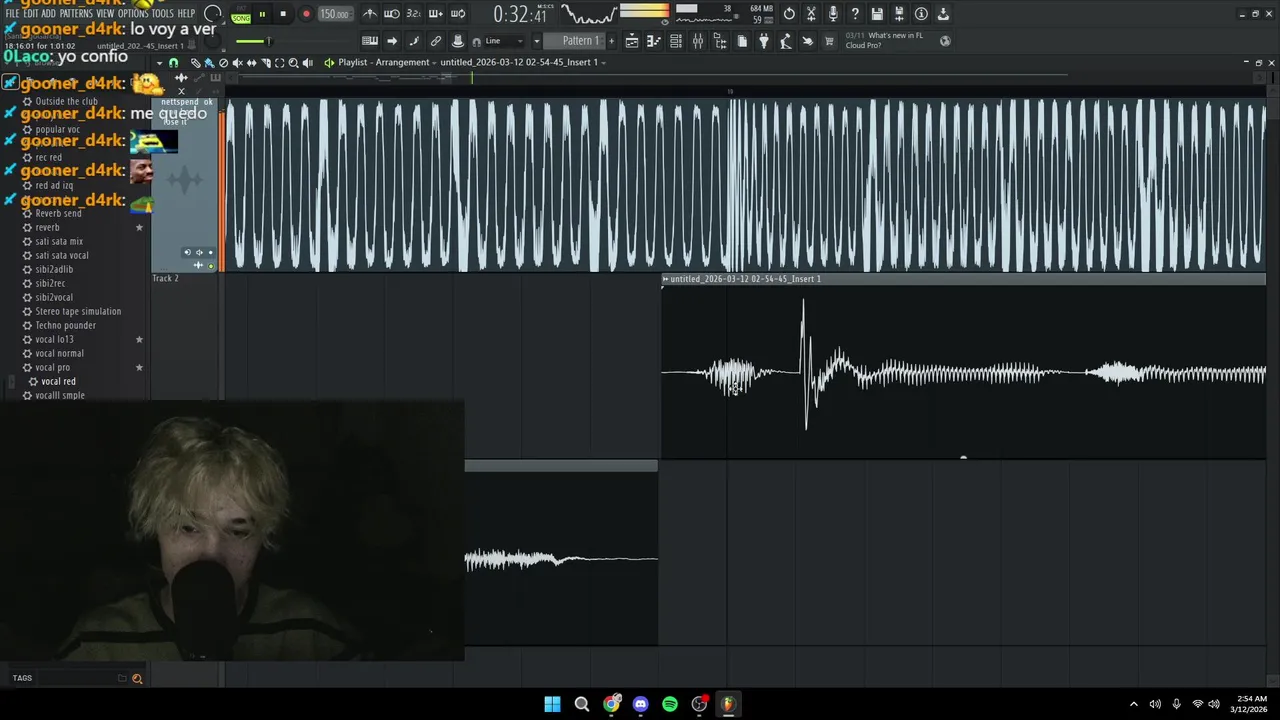The image size is (1280, 720).
Task: Toggle the 3-2-1 countdown before recording
Action: click(414, 14)
